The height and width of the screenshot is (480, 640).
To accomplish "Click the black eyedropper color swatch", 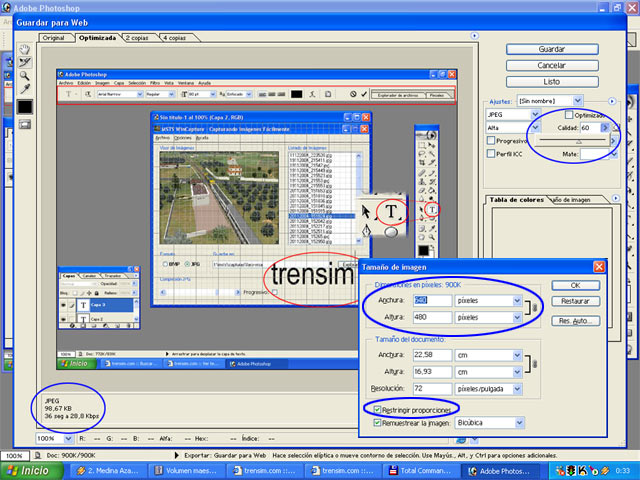I will pos(25,106).
